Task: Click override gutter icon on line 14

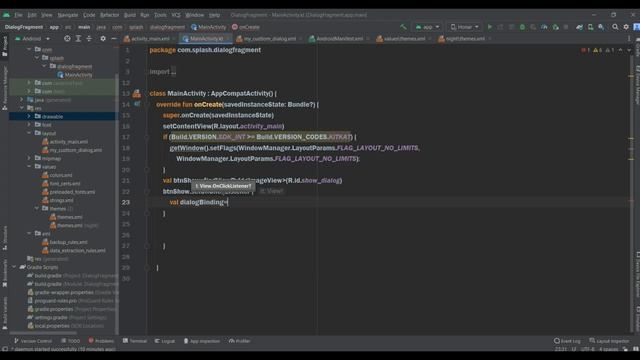Action: click(137, 104)
